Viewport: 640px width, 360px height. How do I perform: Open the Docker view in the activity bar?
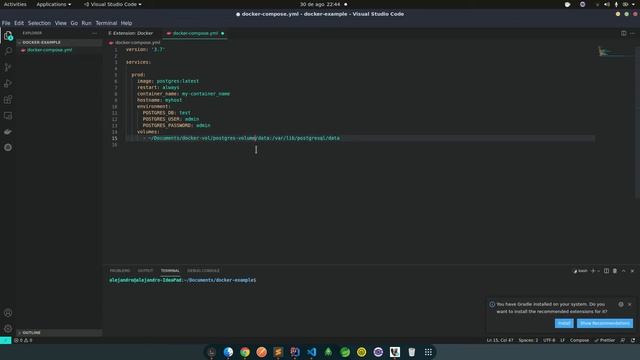[8, 132]
